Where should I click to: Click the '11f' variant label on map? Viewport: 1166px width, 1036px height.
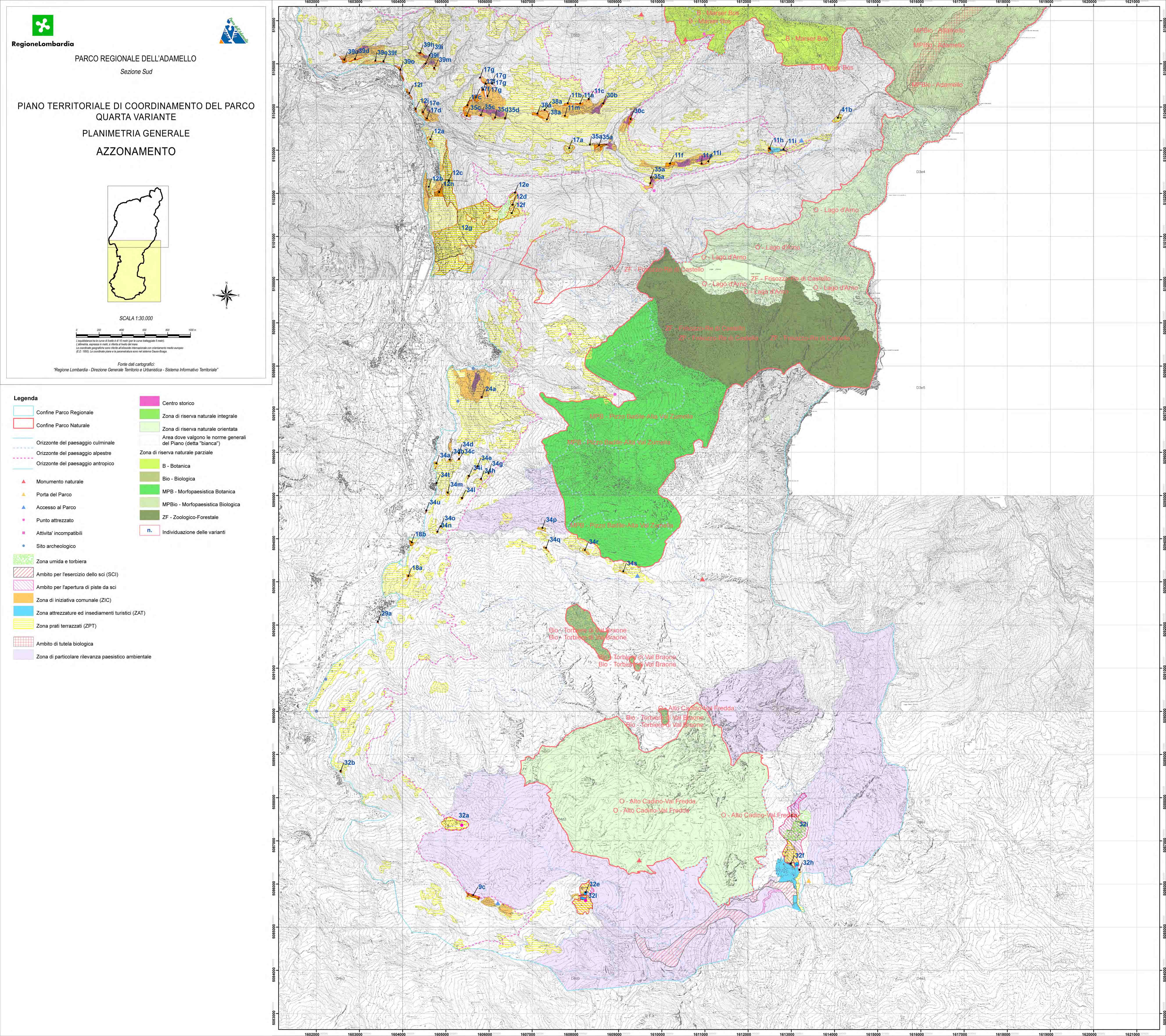[x=679, y=155]
